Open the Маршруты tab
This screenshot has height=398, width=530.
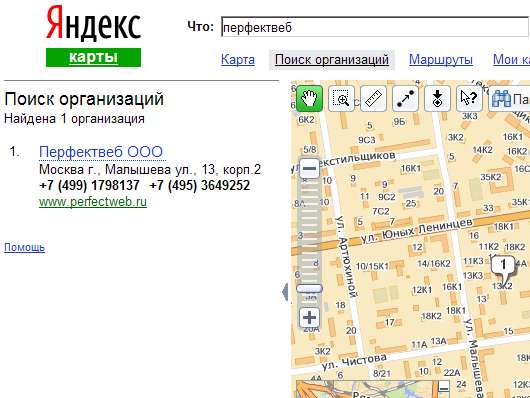(x=441, y=60)
